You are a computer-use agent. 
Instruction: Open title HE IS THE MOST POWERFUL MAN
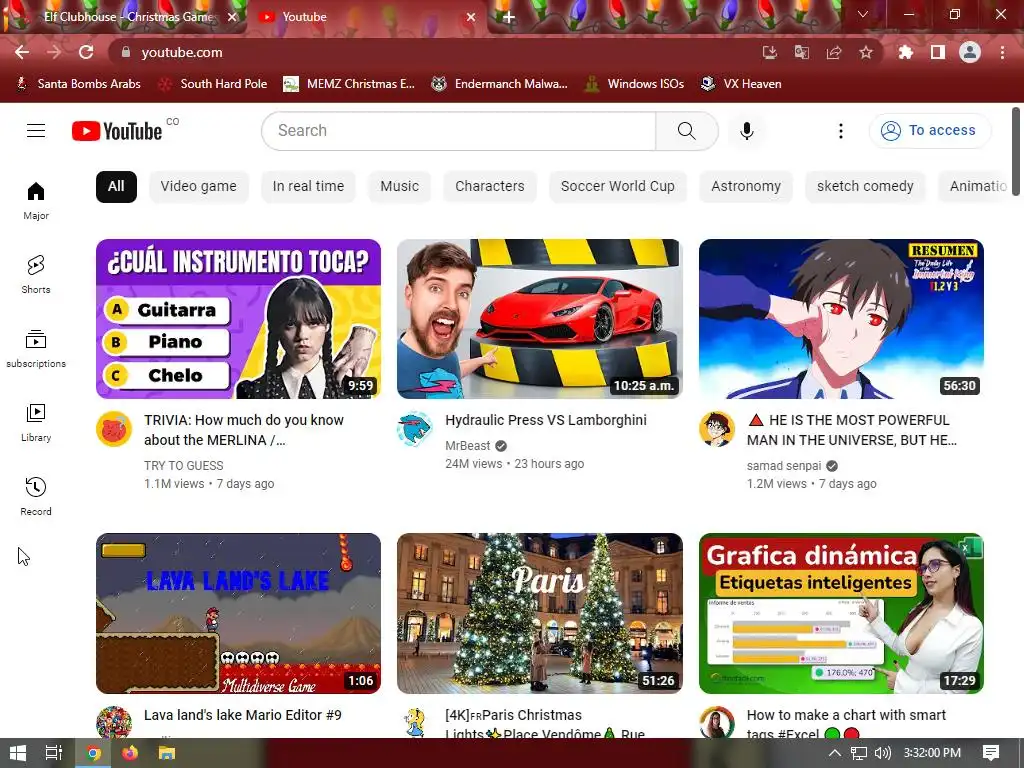pos(852,430)
